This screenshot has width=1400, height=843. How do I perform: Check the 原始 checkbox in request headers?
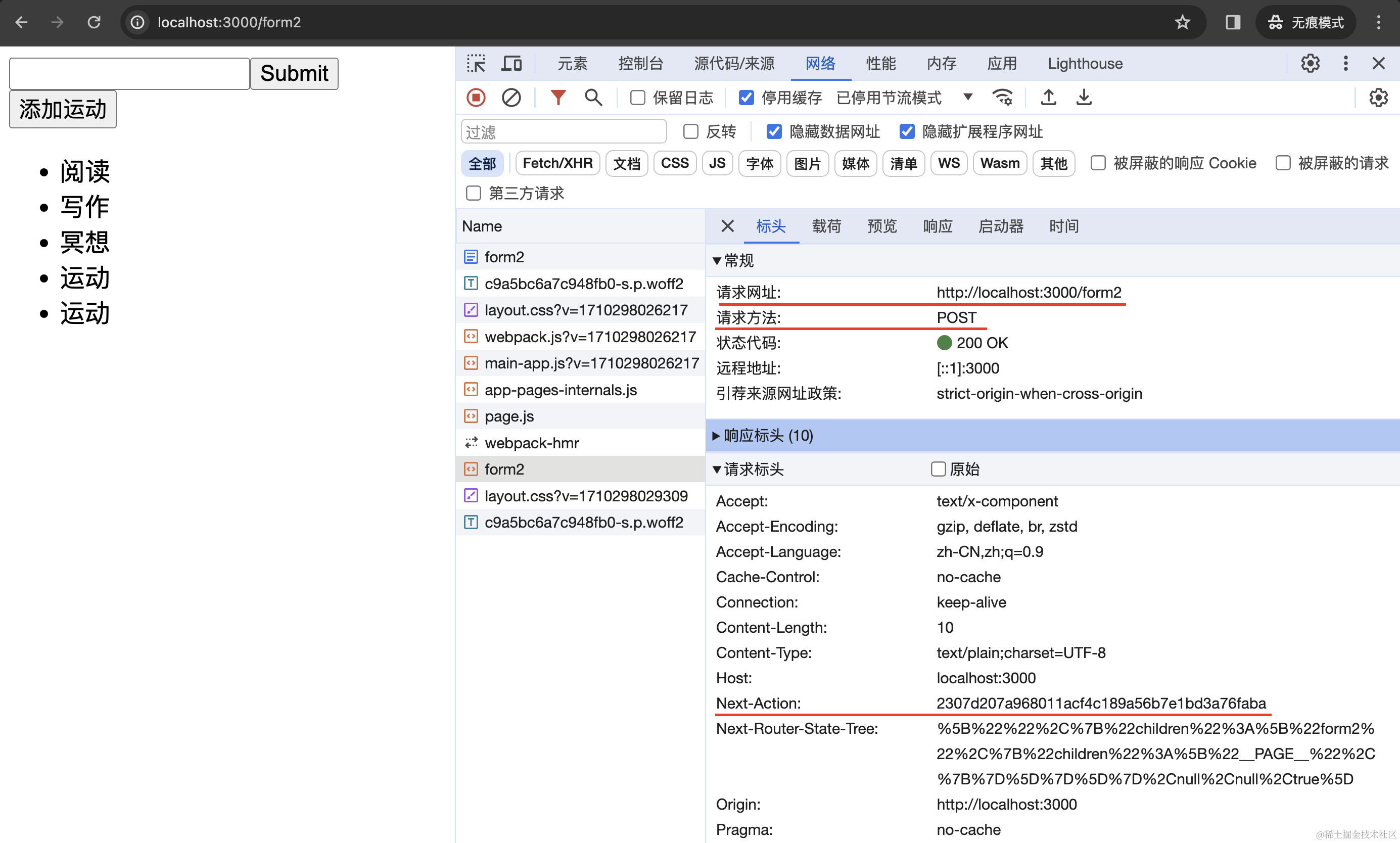[x=938, y=469]
